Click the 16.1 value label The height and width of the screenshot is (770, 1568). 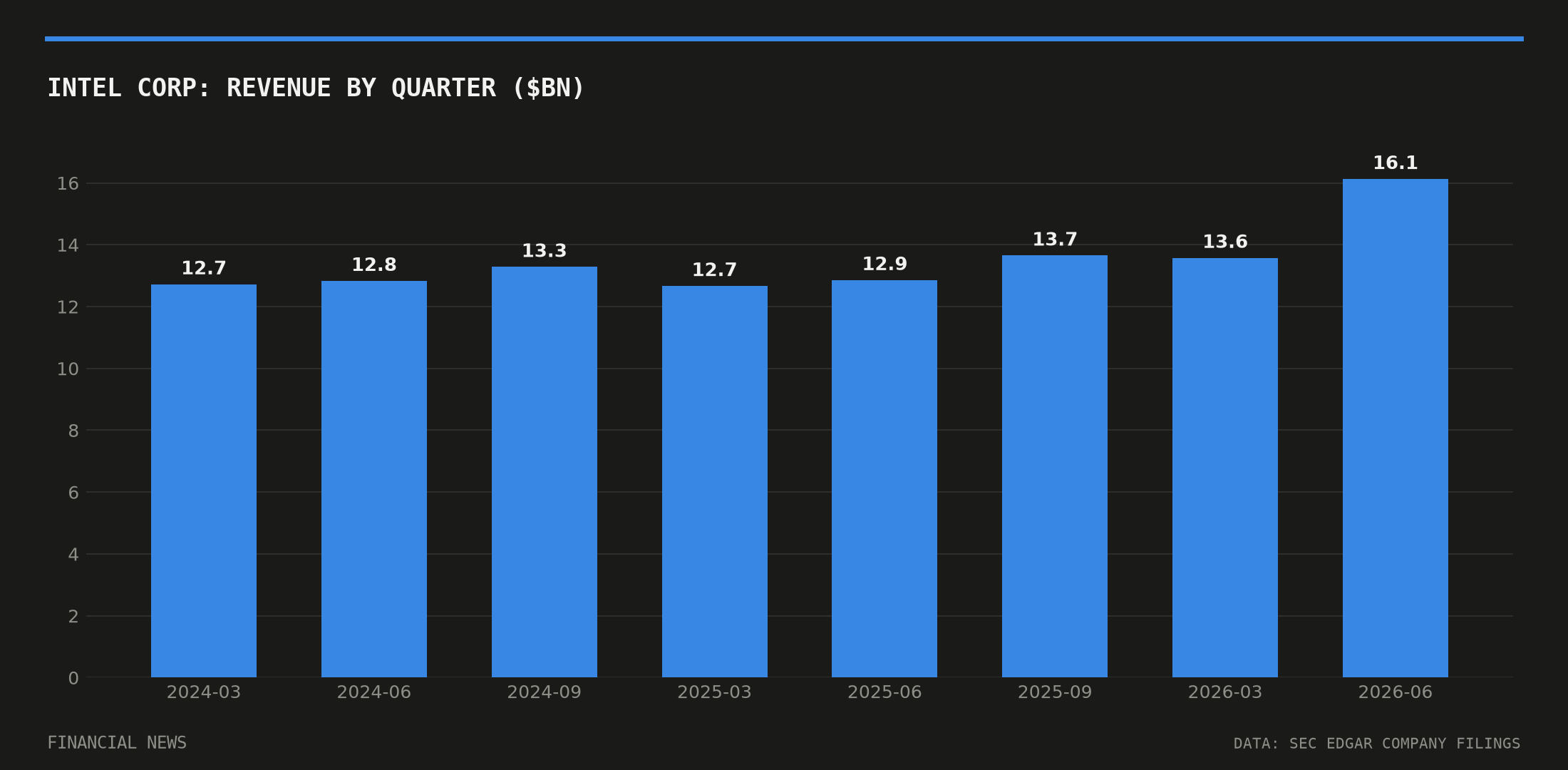point(1396,163)
